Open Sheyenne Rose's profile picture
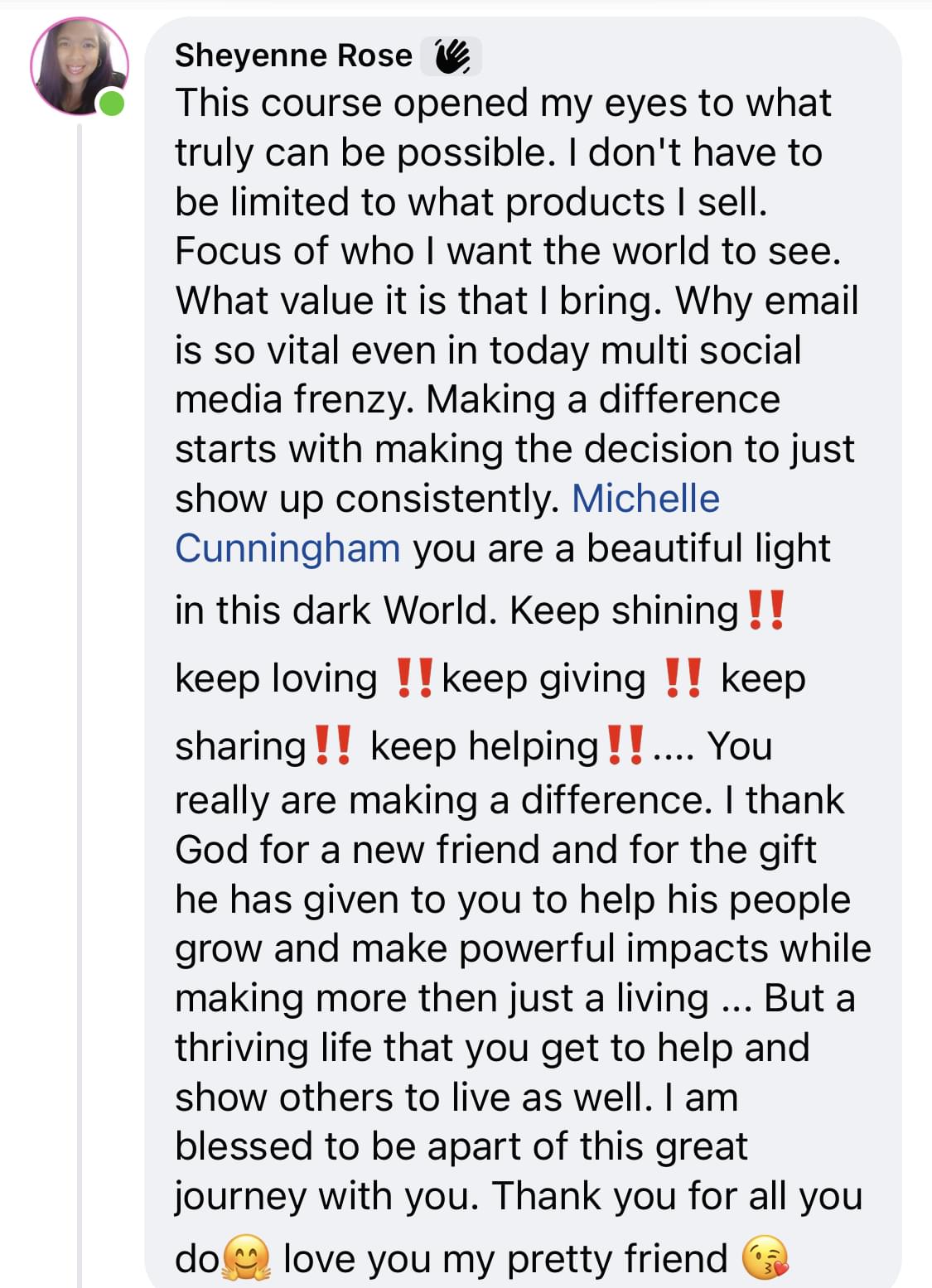 tap(80, 66)
